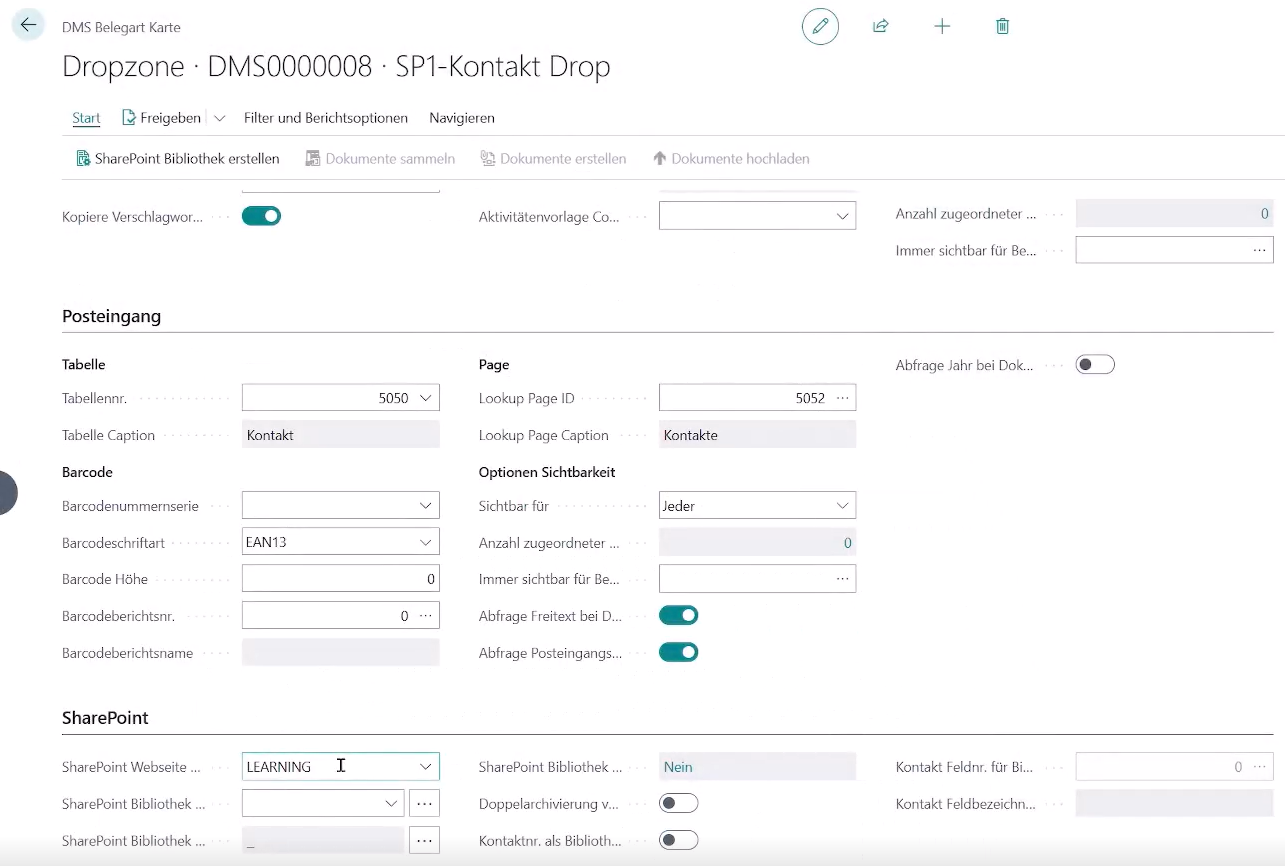Screen dimensions: 1285x866
Task: Open the Navigieren menu
Action: pos(461,118)
